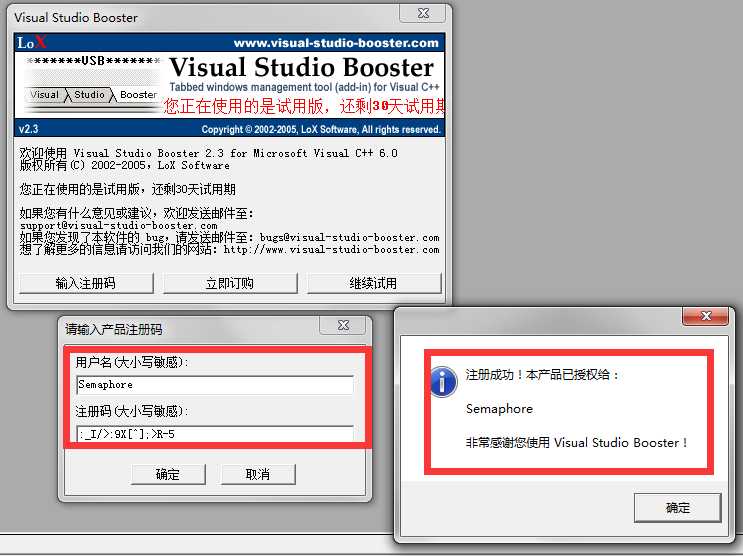The image size is (743, 556).
Task: Close the registration success message box
Action: [705, 316]
